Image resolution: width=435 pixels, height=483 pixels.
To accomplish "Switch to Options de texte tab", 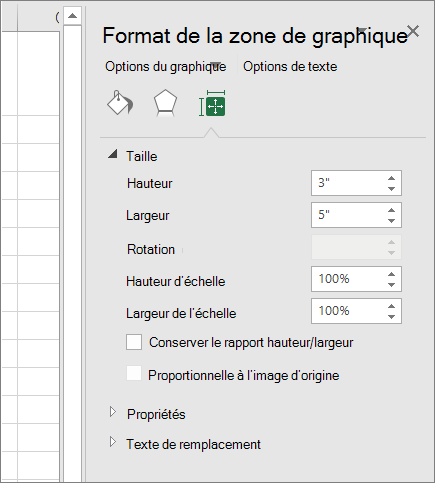I will (x=290, y=67).
